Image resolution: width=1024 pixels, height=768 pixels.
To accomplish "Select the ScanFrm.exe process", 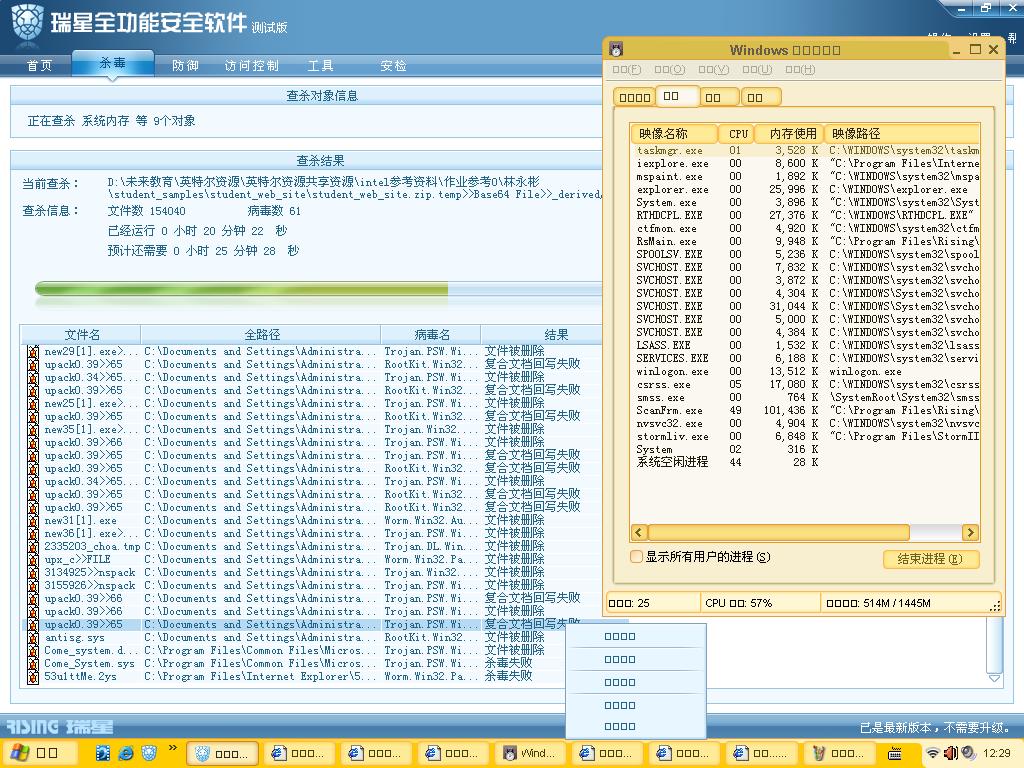I will (x=805, y=410).
